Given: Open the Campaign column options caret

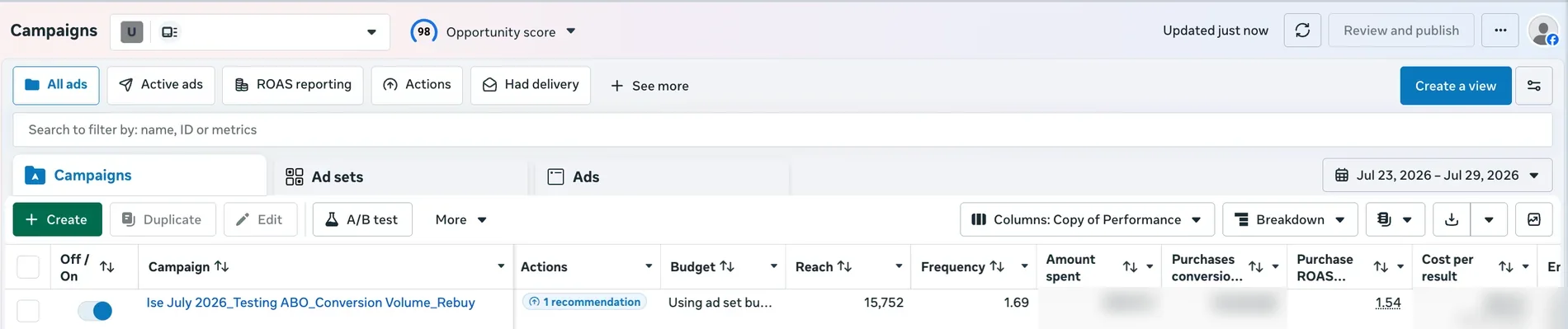Looking at the screenshot, I should pos(501,266).
